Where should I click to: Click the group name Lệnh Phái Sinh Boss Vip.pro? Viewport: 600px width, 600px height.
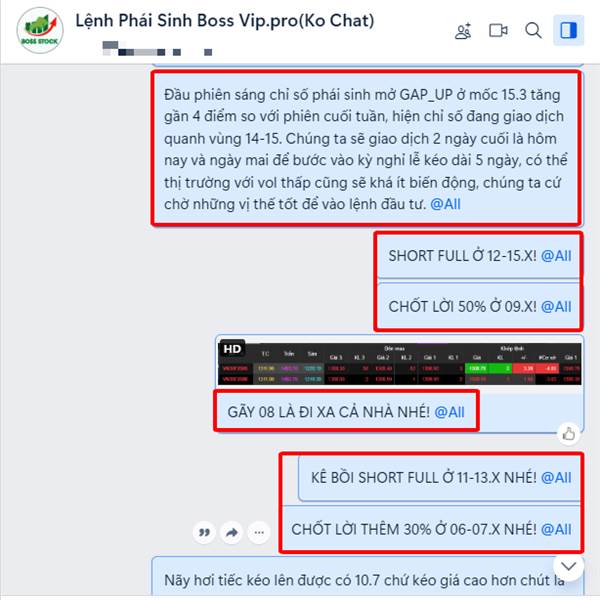(x=225, y=21)
